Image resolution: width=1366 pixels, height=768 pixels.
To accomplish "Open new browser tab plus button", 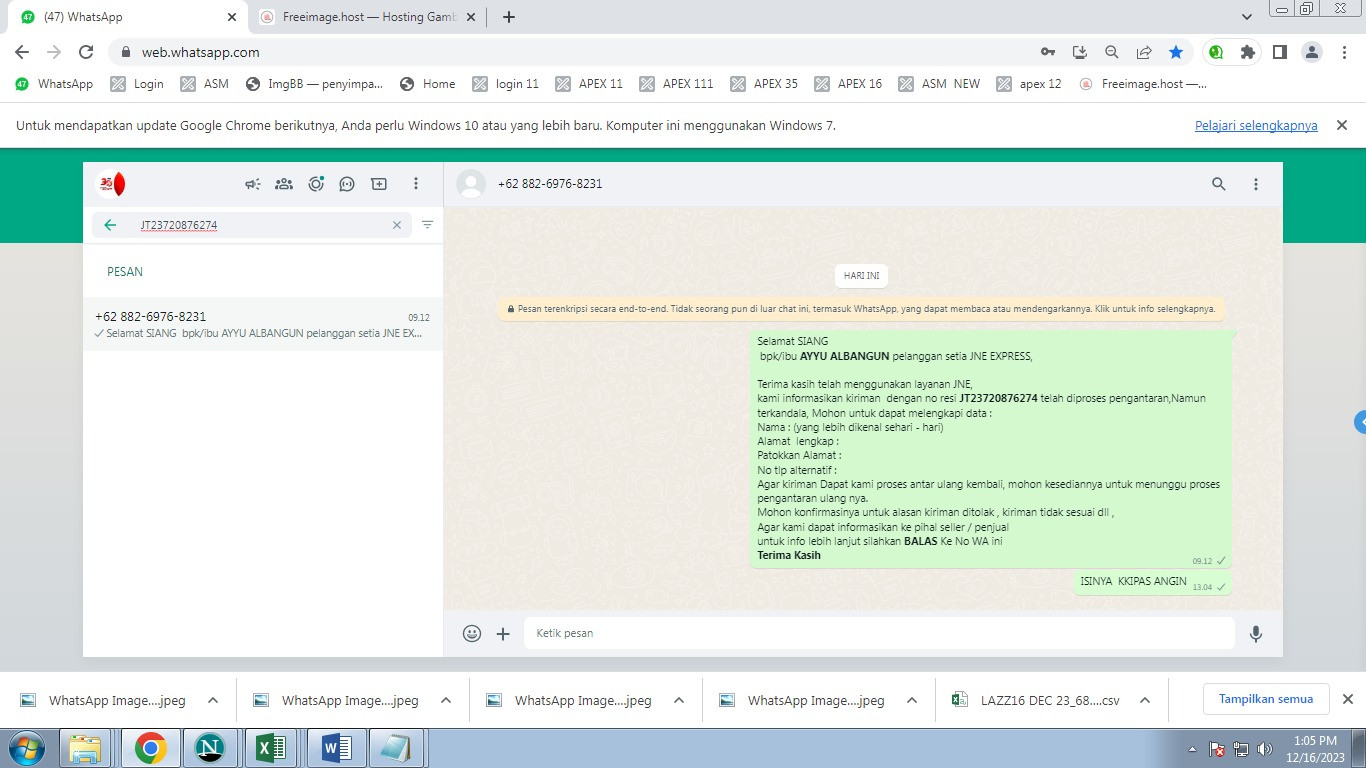I will pyautogui.click(x=509, y=17).
